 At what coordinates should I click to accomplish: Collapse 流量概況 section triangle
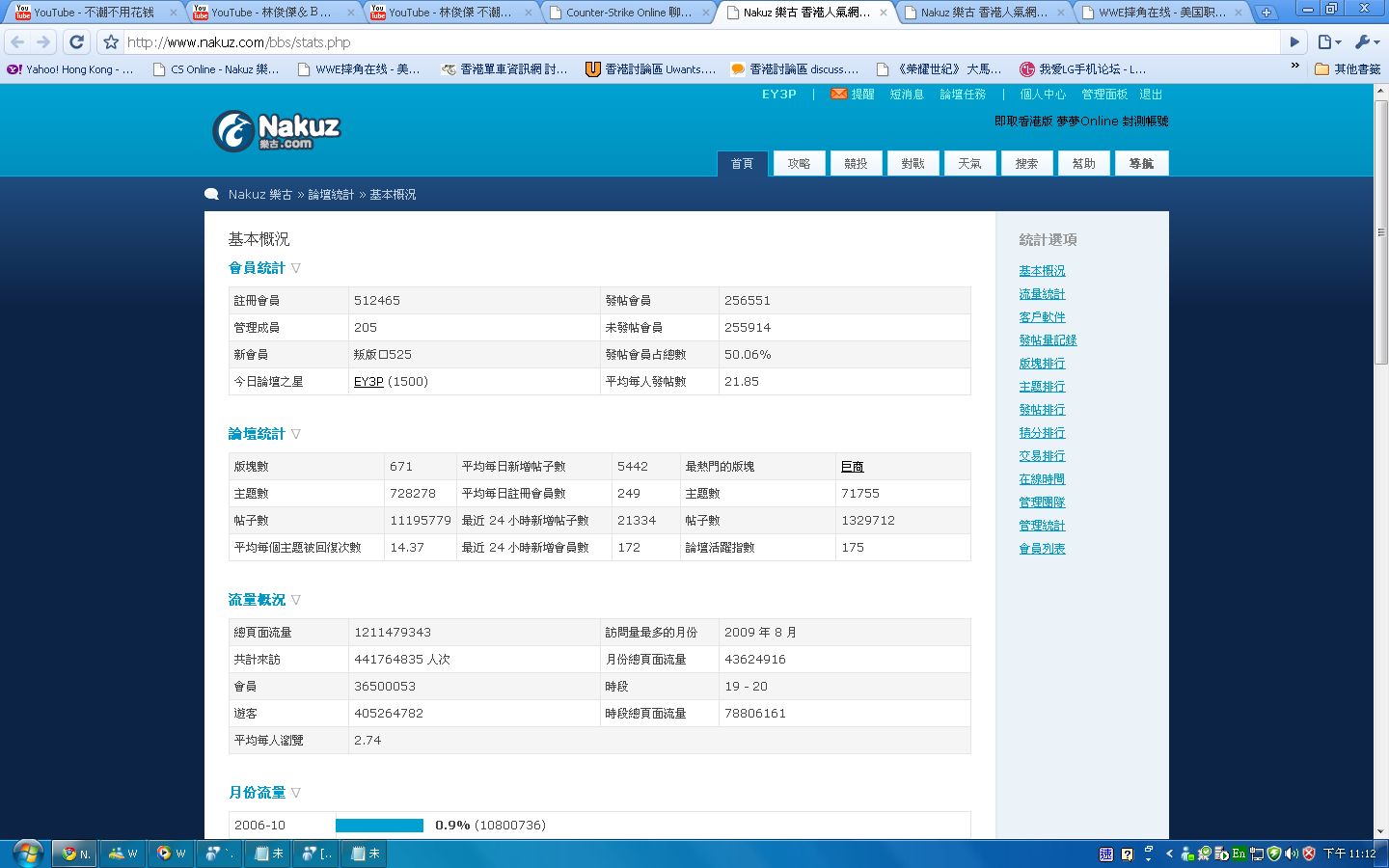pyautogui.click(x=296, y=600)
